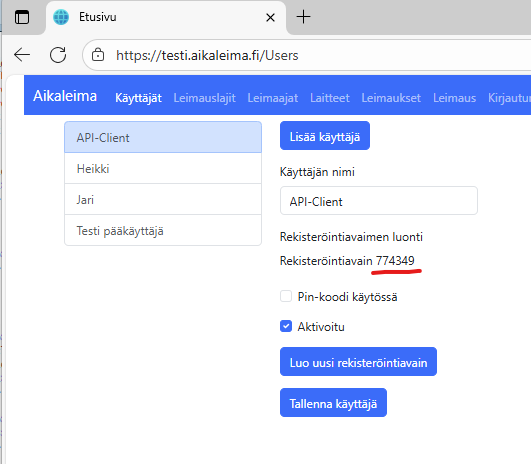Screen dimensions: 531x464
Task: Enable the Pin-koodi käytössä checkbox
Action: (x=286, y=296)
